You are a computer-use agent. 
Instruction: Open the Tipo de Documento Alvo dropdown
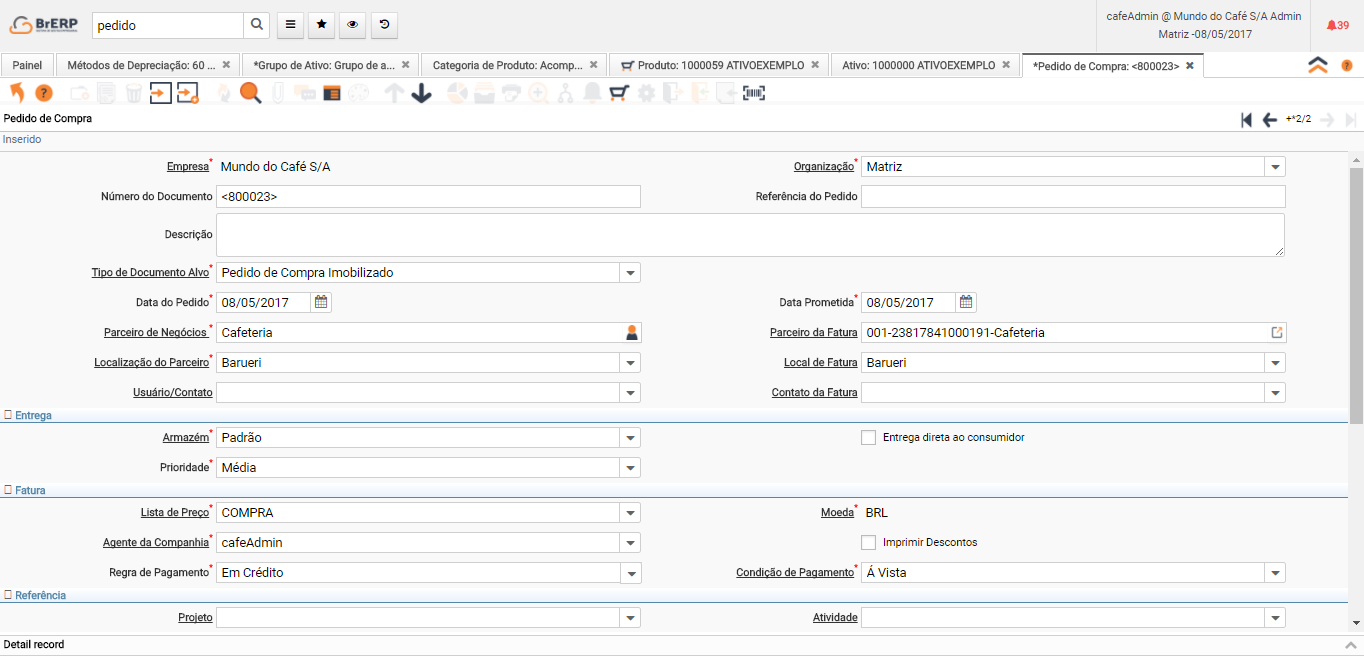[x=630, y=273]
